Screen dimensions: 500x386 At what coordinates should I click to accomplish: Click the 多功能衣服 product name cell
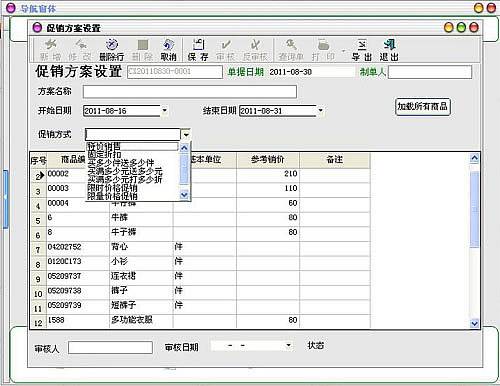(141, 320)
